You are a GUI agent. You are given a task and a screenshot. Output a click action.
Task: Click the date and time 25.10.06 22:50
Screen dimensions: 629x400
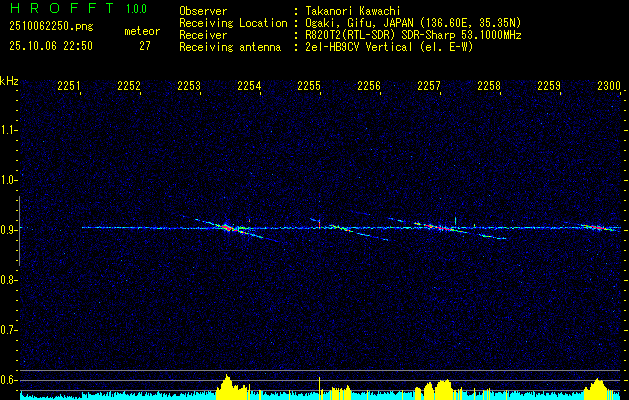(x=51, y=46)
